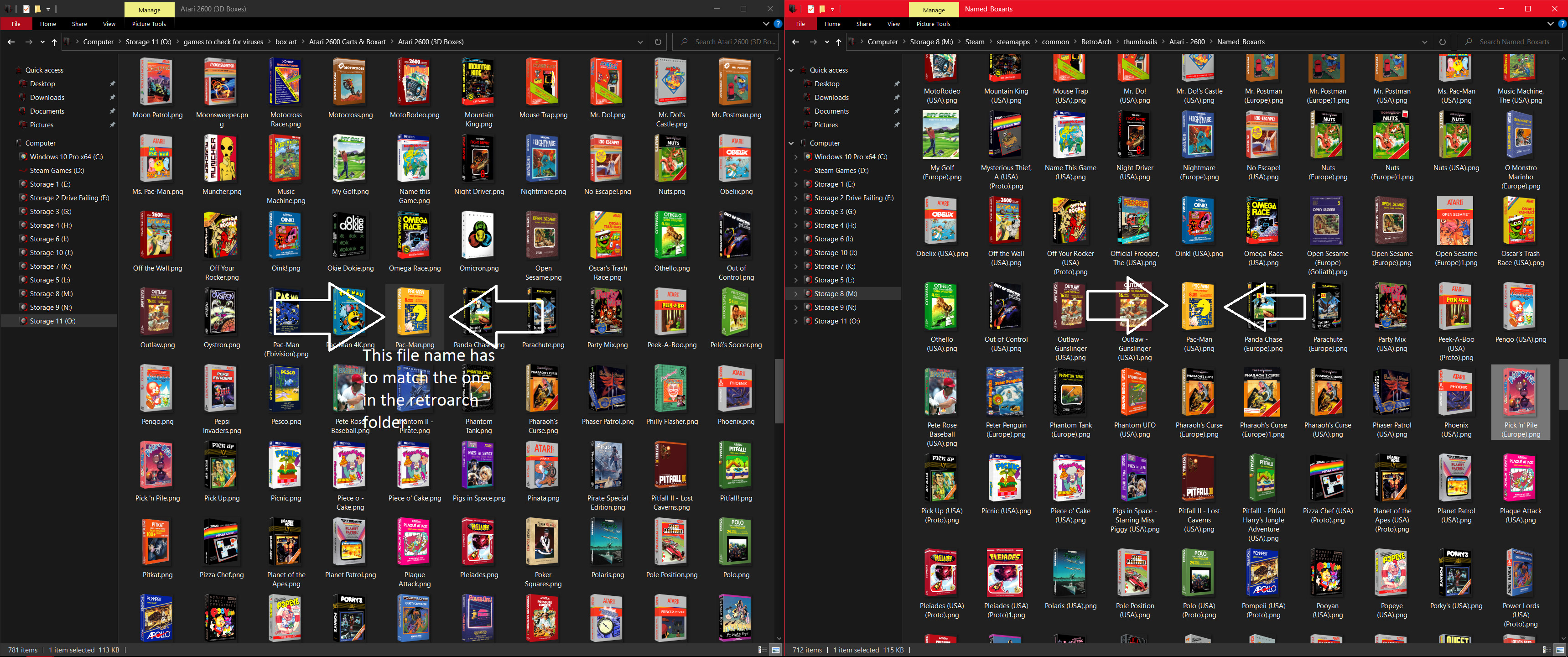Click Refresh icon in Named_Boxarts address bar

1442,42
